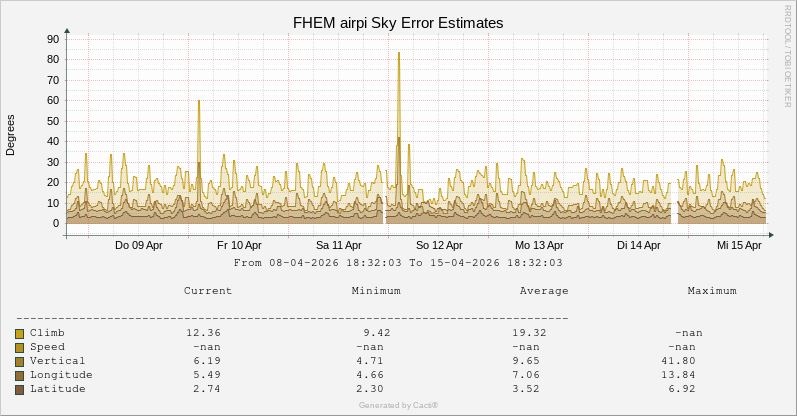
Task: Select the 'Do 09 Apr' date label
Action: (139, 245)
